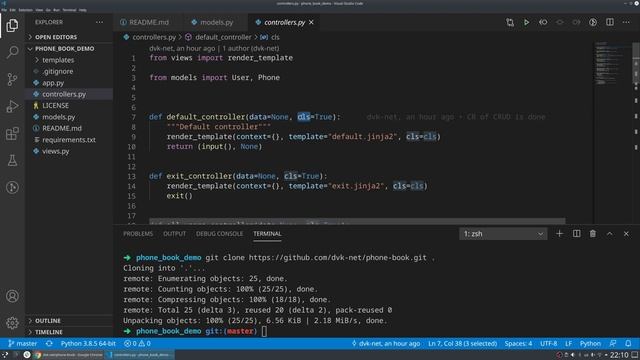The height and width of the screenshot is (360, 640).
Task: Run Python file with the play icon
Action: [x=527, y=22]
